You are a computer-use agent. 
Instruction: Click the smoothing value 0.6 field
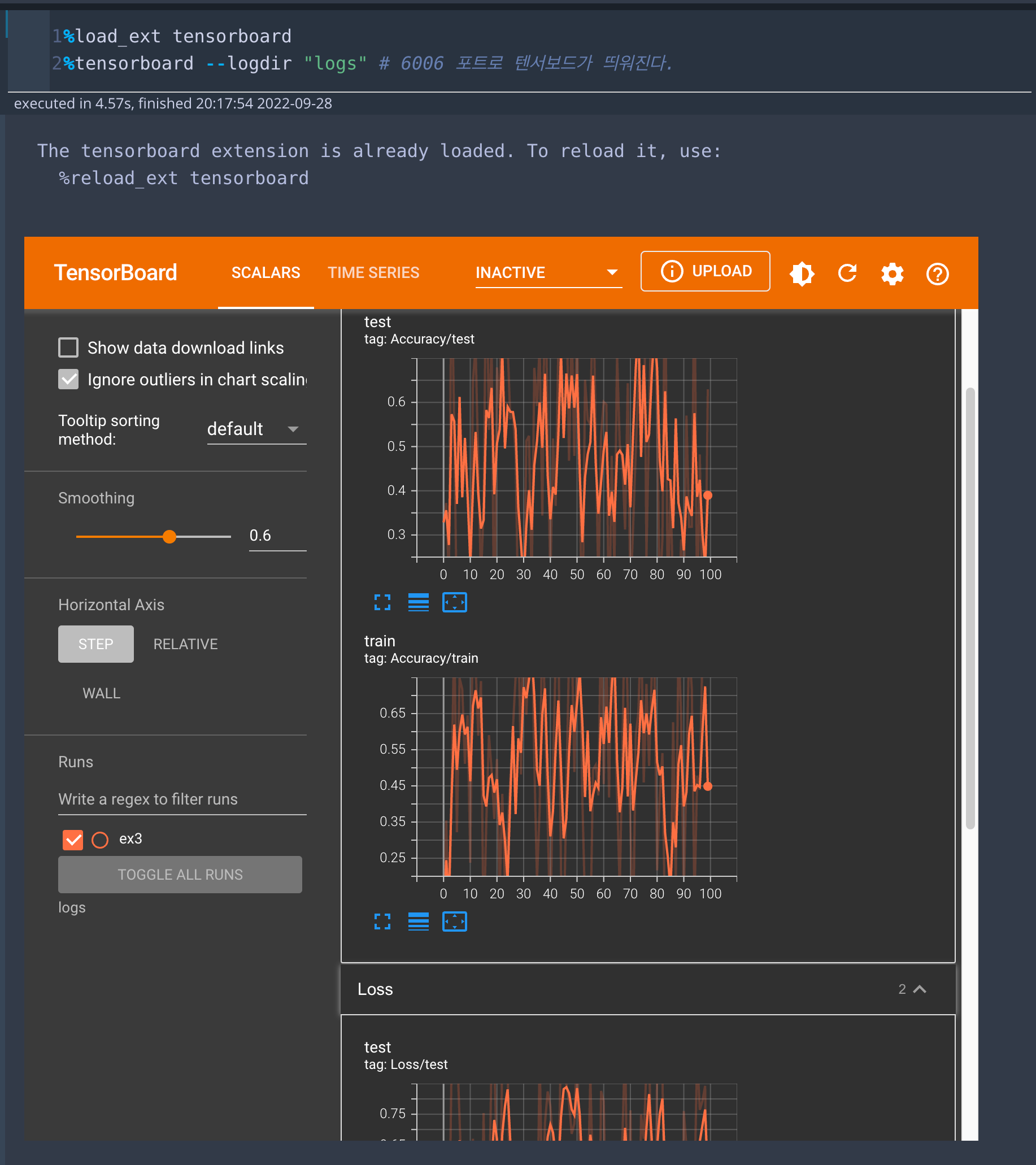click(277, 536)
